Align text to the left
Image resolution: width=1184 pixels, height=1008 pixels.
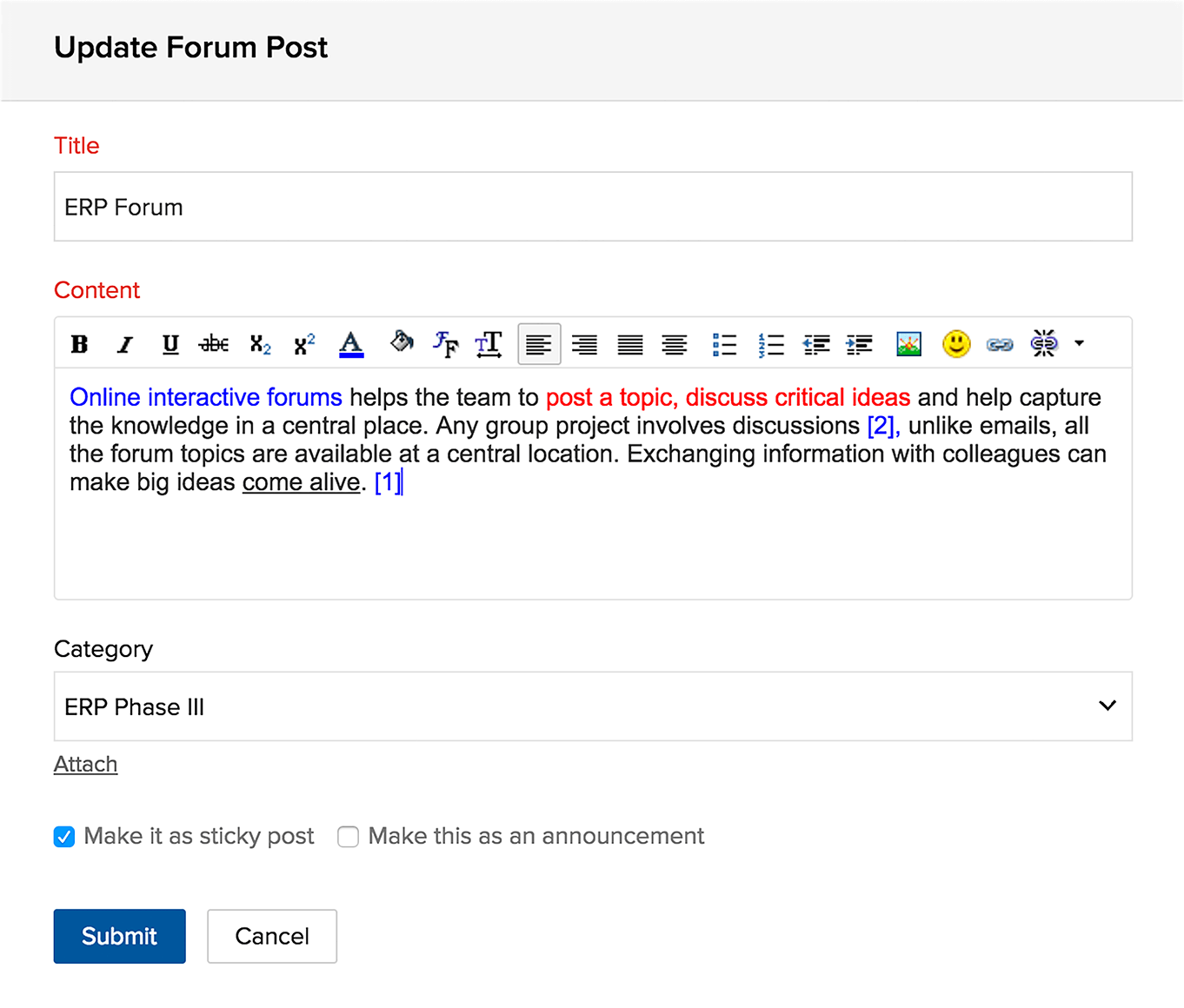click(x=539, y=344)
